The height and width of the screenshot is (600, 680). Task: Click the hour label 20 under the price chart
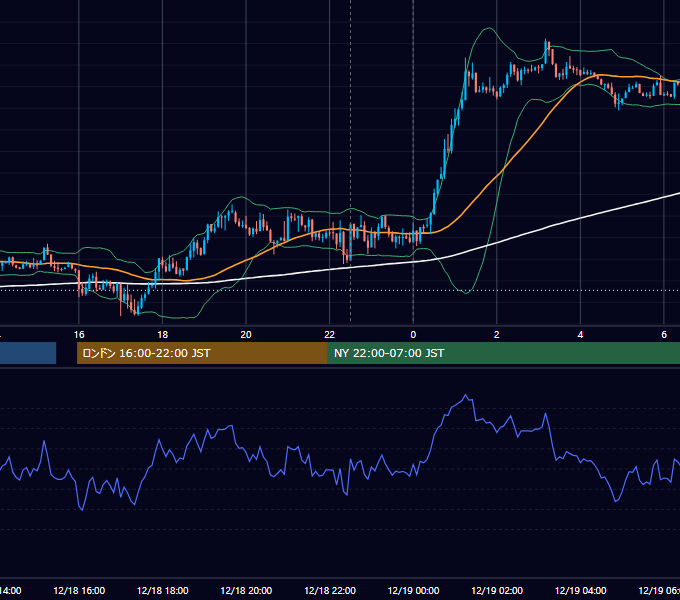pyautogui.click(x=246, y=335)
